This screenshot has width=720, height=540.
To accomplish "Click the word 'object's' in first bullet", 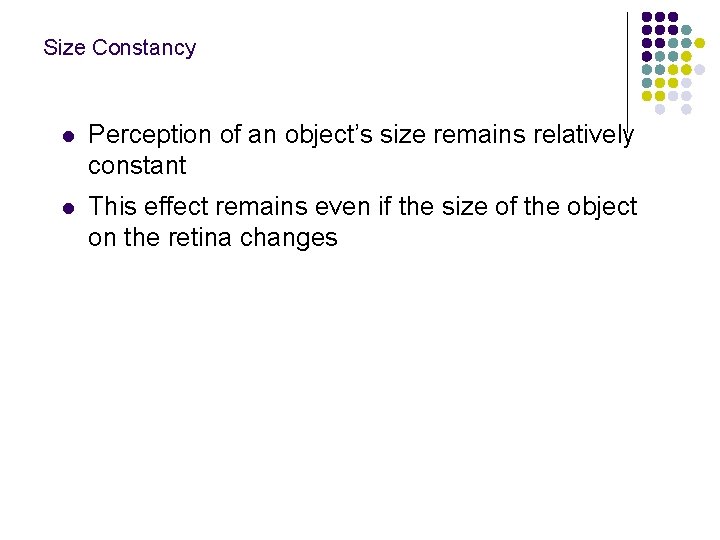I will (x=328, y=136).
